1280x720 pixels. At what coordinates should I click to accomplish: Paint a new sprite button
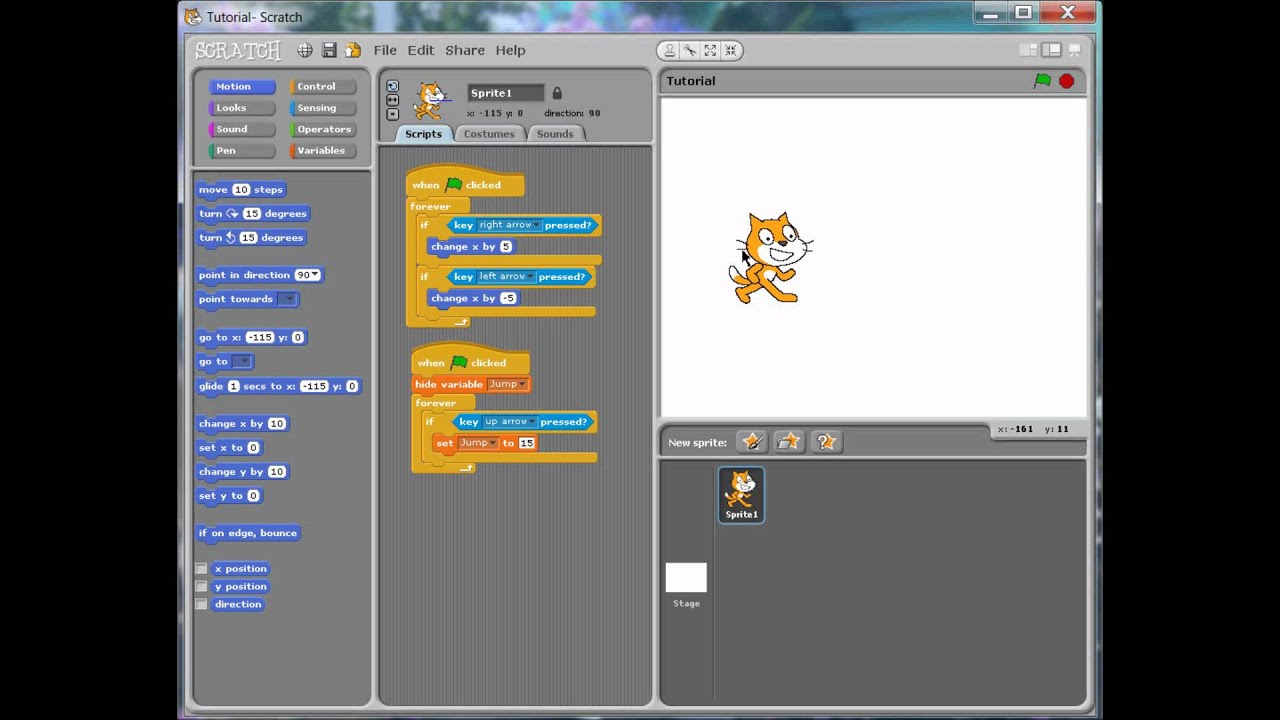coord(753,442)
